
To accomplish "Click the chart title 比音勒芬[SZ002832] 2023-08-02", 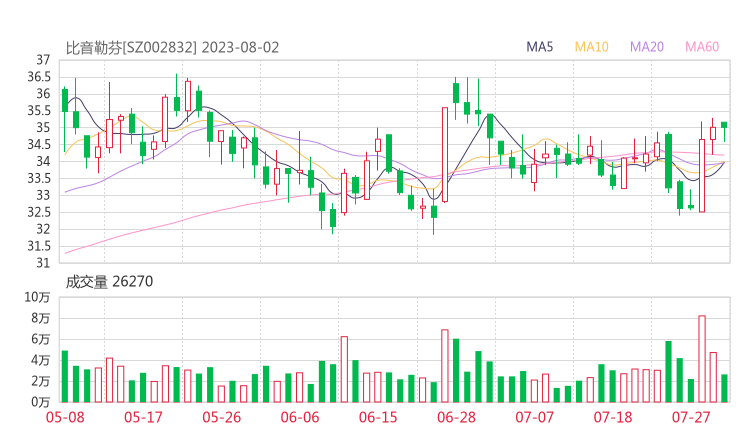I will click(172, 48).
